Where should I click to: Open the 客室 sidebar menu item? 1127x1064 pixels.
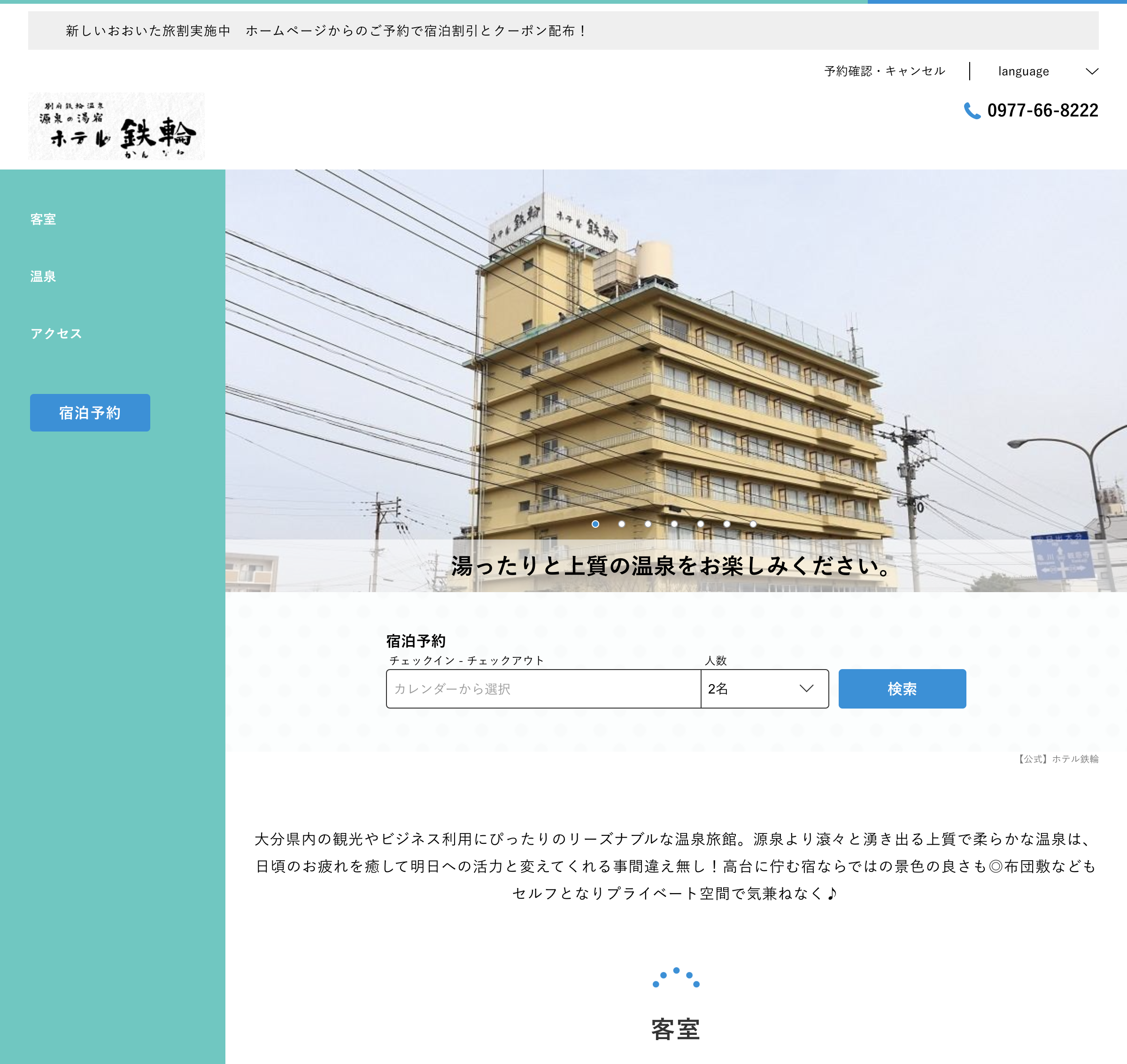coord(43,219)
